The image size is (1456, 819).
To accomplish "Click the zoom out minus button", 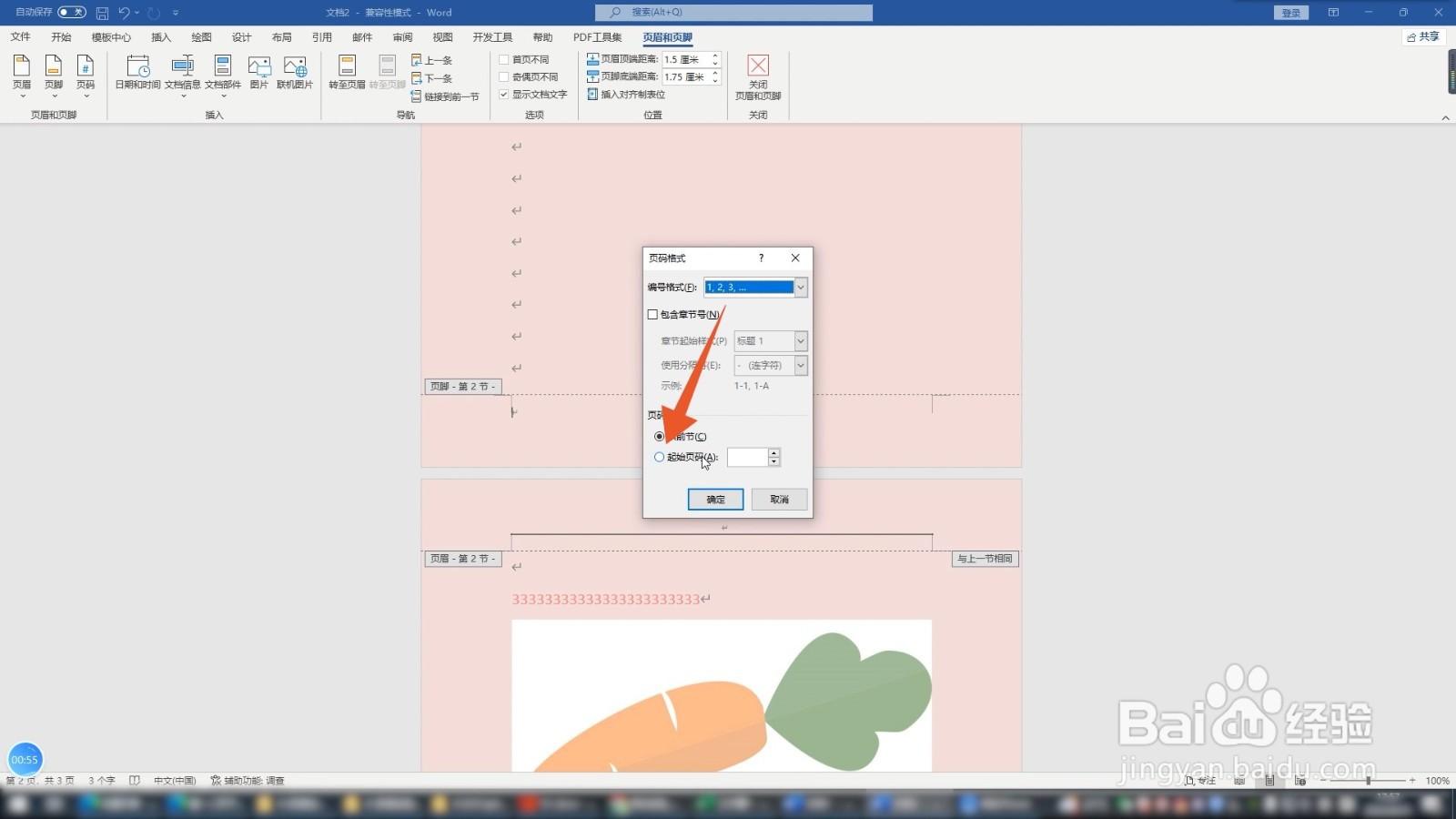I will pos(1323,781).
